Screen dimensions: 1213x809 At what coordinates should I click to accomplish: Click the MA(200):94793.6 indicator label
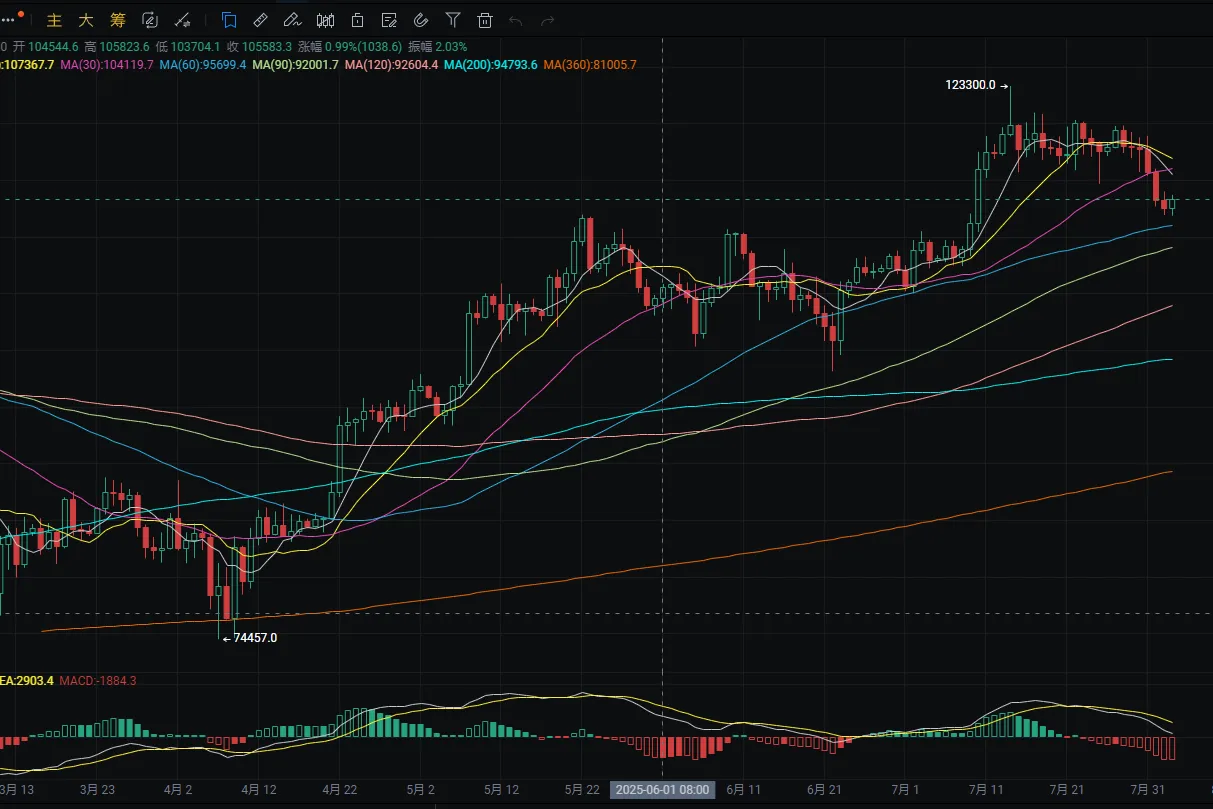(x=491, y=65)
